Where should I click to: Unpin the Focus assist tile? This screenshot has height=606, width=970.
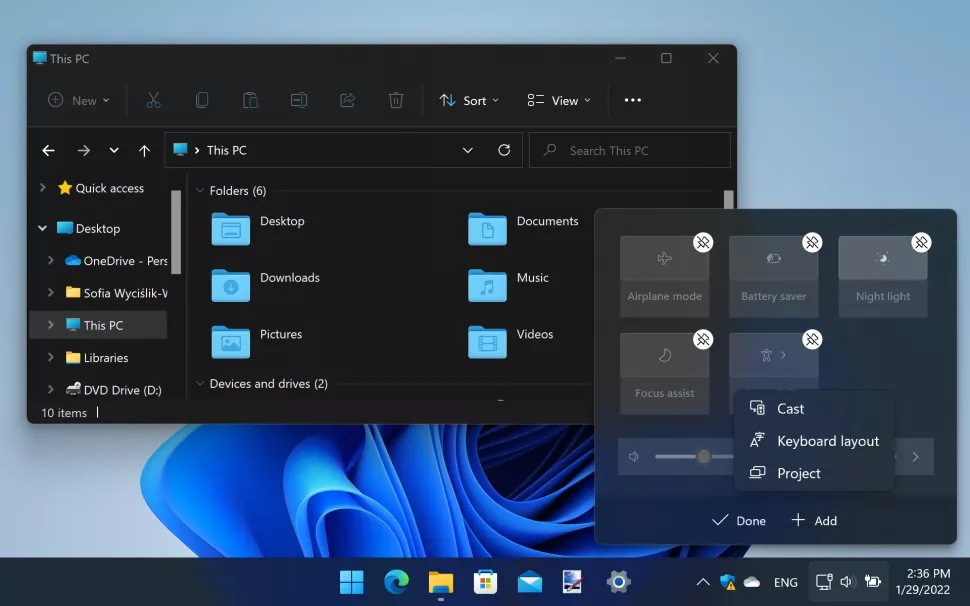pyautogui.click(x=703, y=339)
